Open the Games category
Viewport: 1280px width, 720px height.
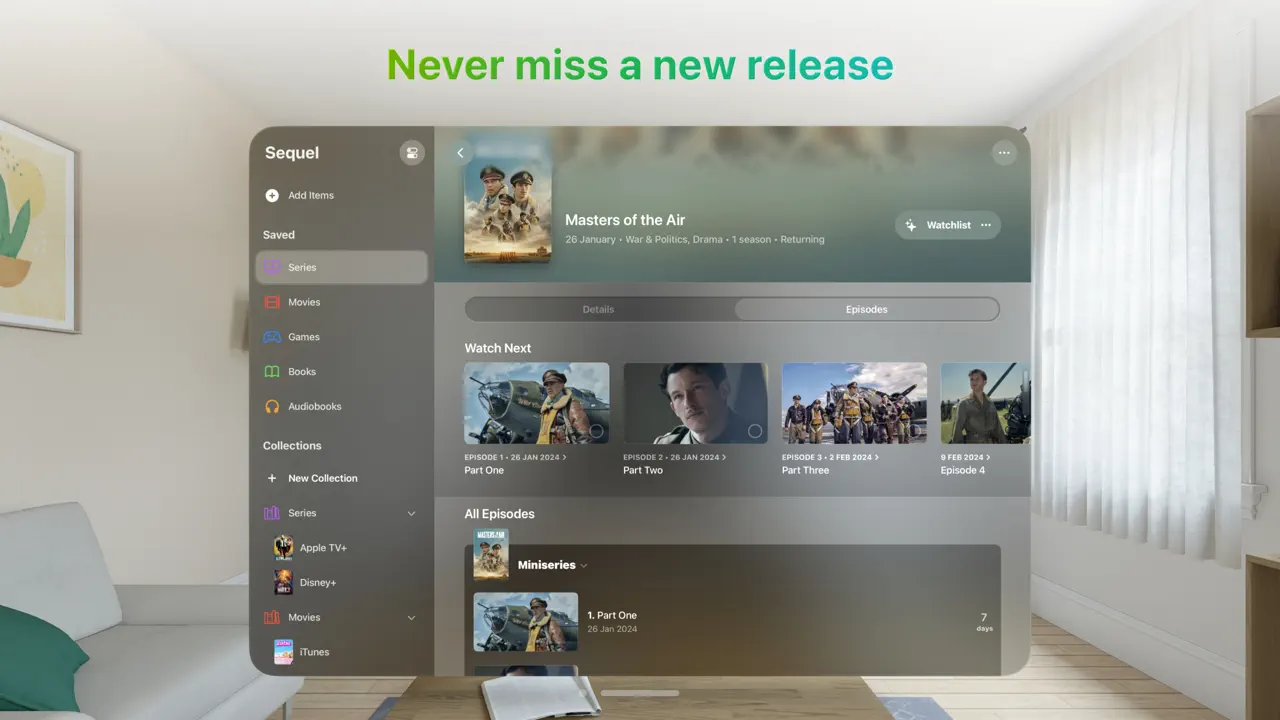click(342, 337)
